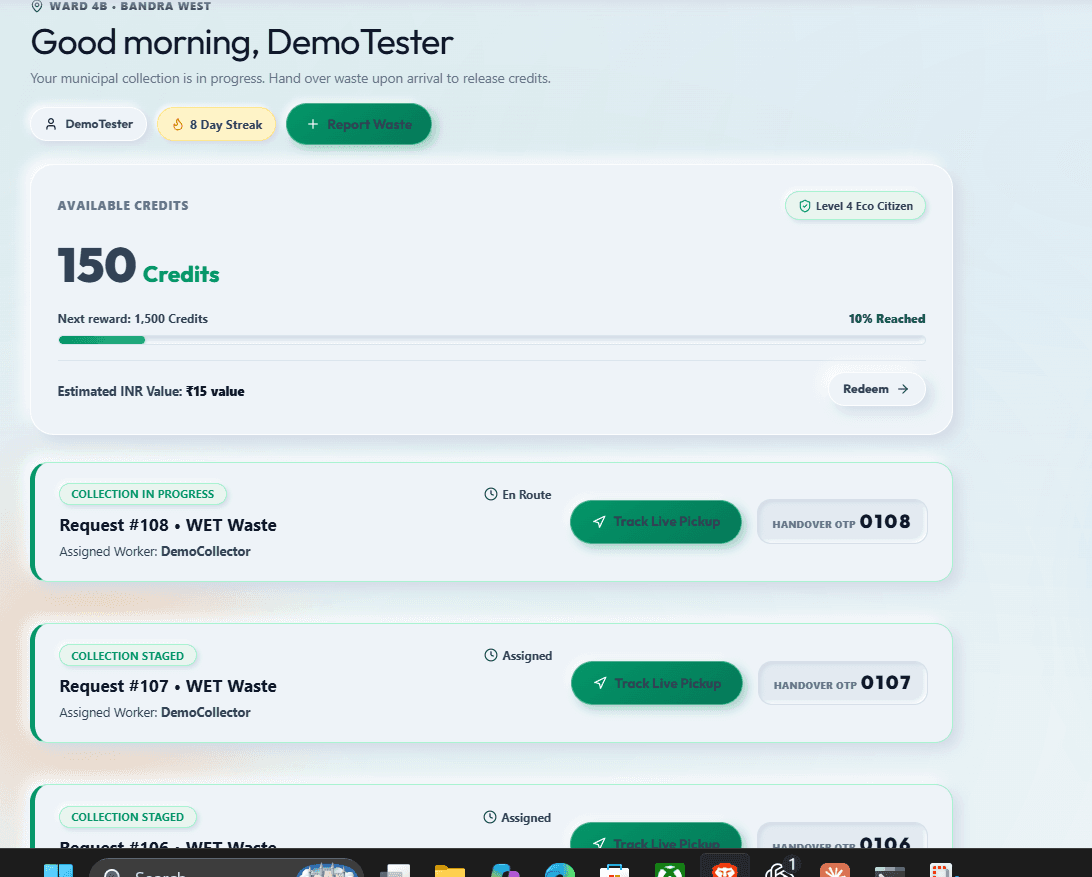The height and width of the screenshot is (877, 1092).
Task: Click the flame icon in streak badge
Action: click(x=178, y=125)
